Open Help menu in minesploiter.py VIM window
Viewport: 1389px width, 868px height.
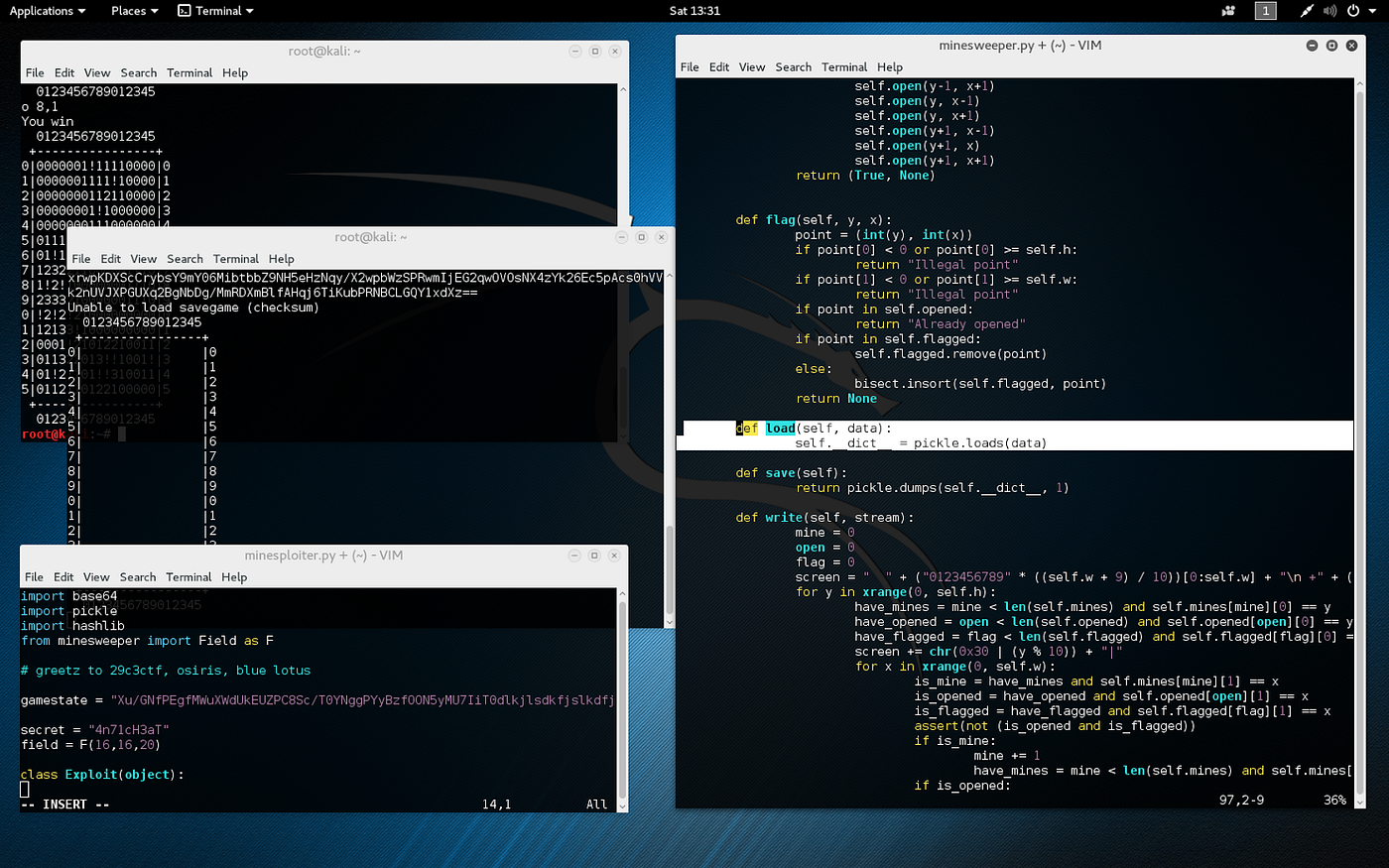234,577
